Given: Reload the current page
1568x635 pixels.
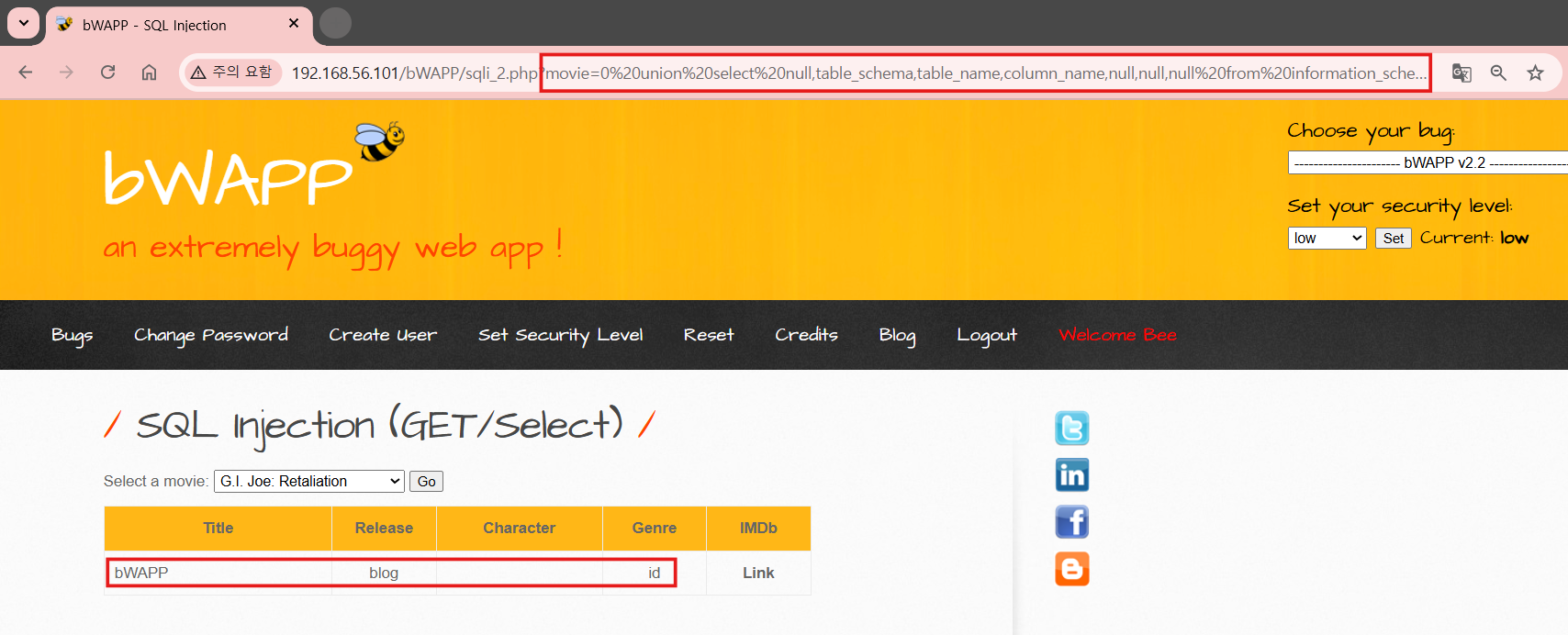Looking at the screenshot, I should pos(108,72).
